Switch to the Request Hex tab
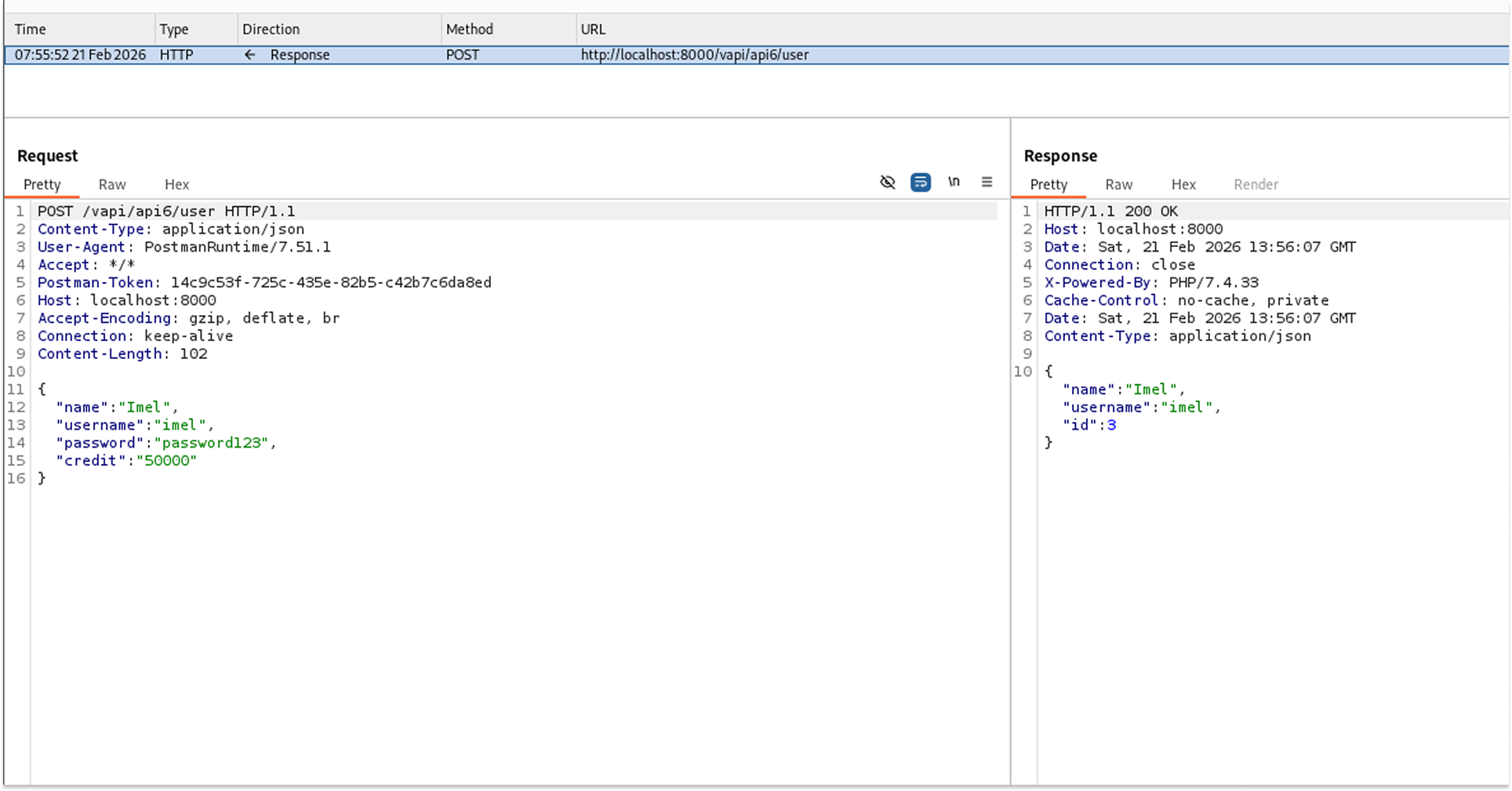The height and width of the screenshot is (791, 1512). pos(176,184)
